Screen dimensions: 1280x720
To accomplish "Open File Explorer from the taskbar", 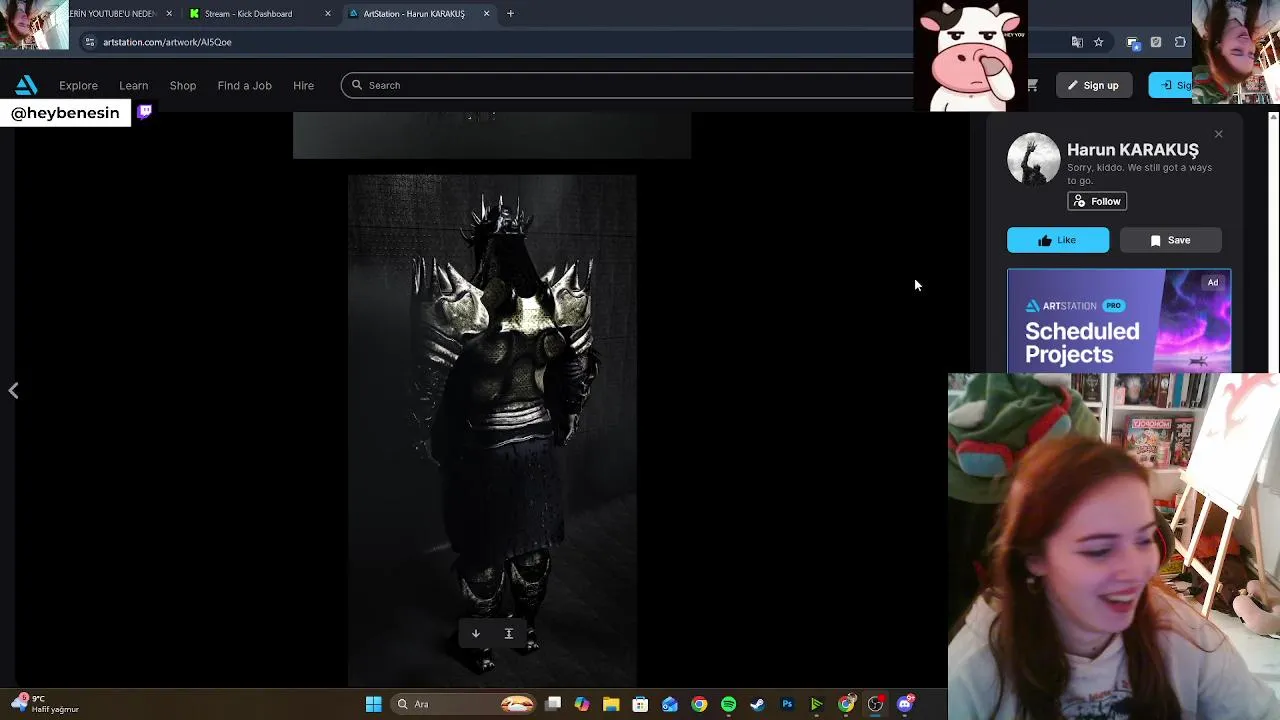I will pyautogui.click(x=611, y=704).
